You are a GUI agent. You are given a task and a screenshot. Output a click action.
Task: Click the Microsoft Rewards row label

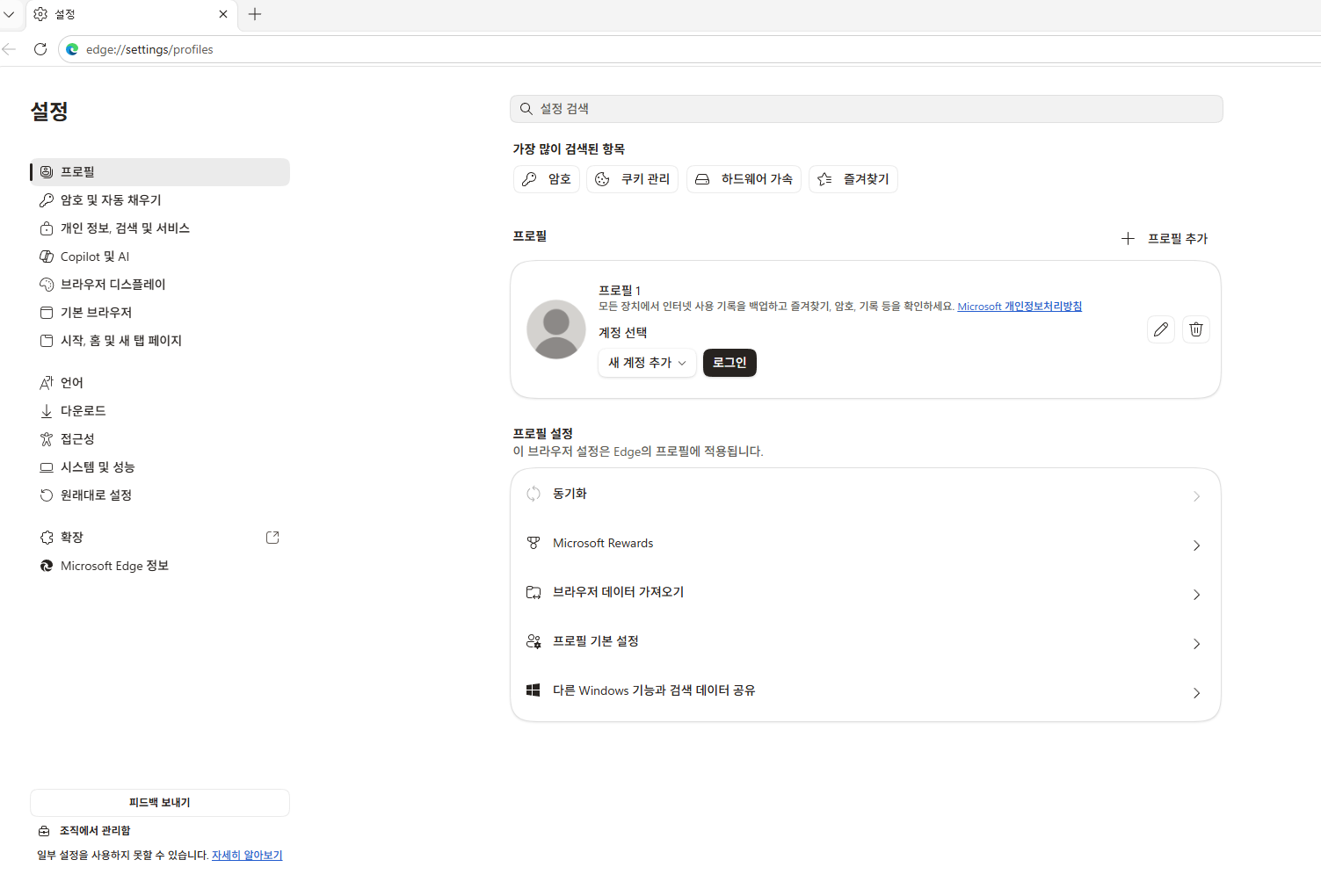point(603,543)
